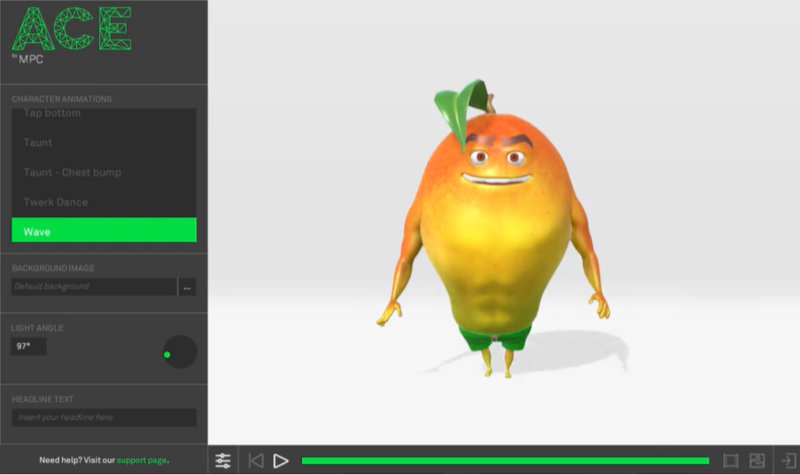Click the exit/logout arrow icon
Screen dimensions: 800x474
(784, 461)
